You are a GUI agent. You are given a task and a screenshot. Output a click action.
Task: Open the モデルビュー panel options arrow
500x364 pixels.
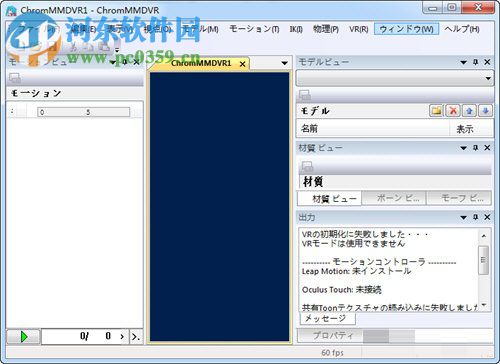pyautogui.click(x=463, y=62)
